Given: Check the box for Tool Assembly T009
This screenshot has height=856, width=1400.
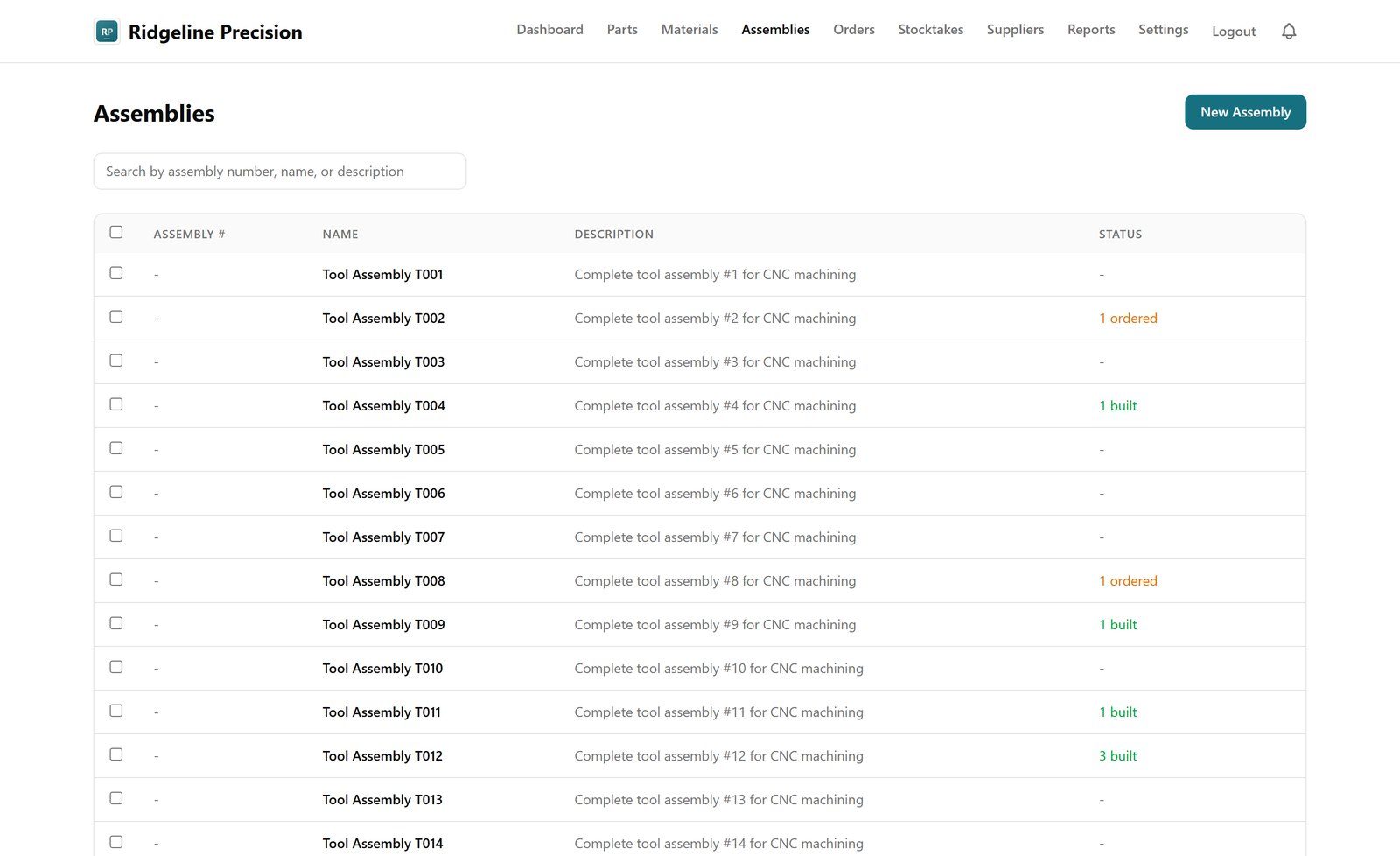Looking at the screenshot, I should tap(116, 623).
